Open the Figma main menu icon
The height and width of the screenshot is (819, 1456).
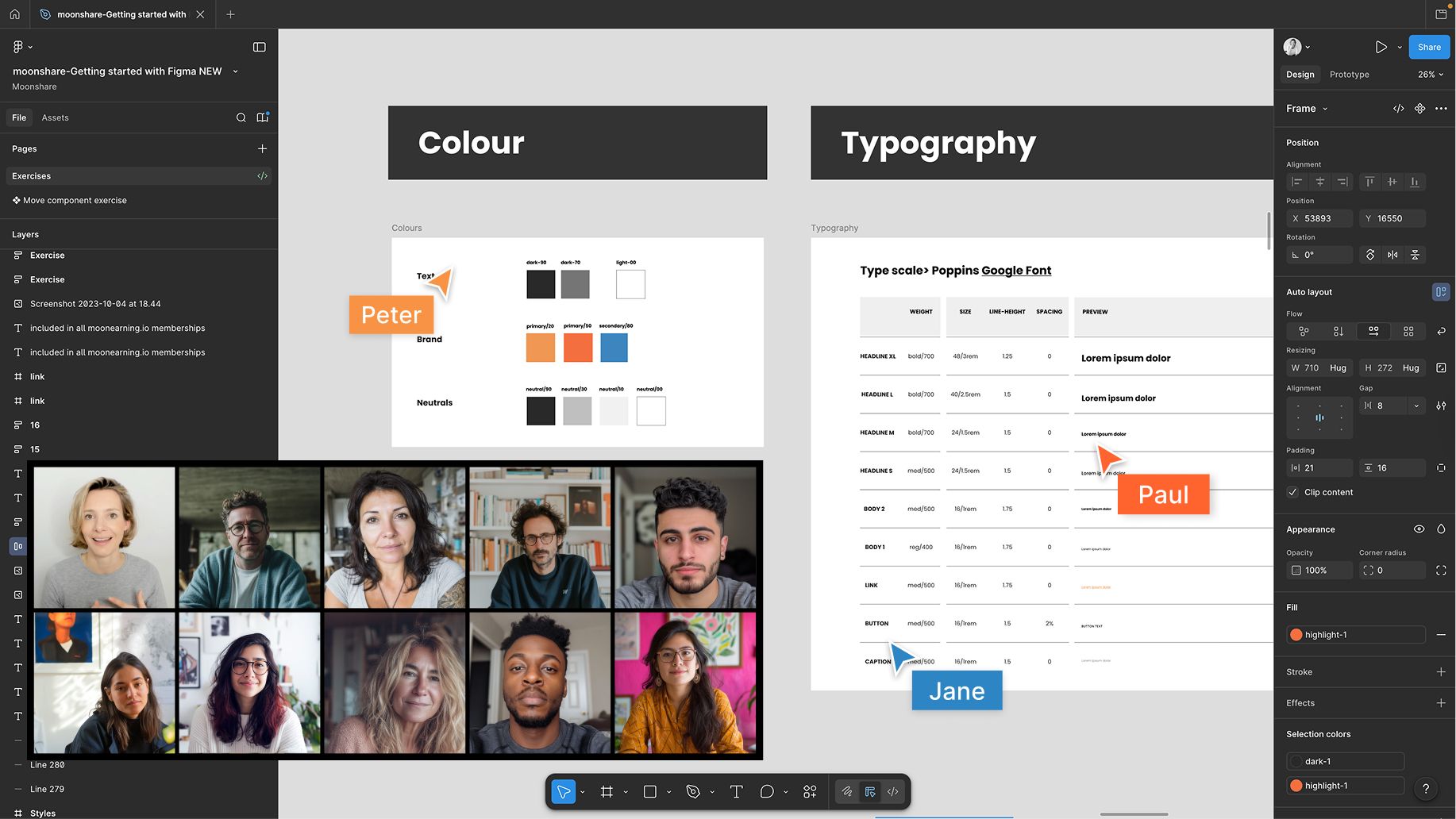18,47
